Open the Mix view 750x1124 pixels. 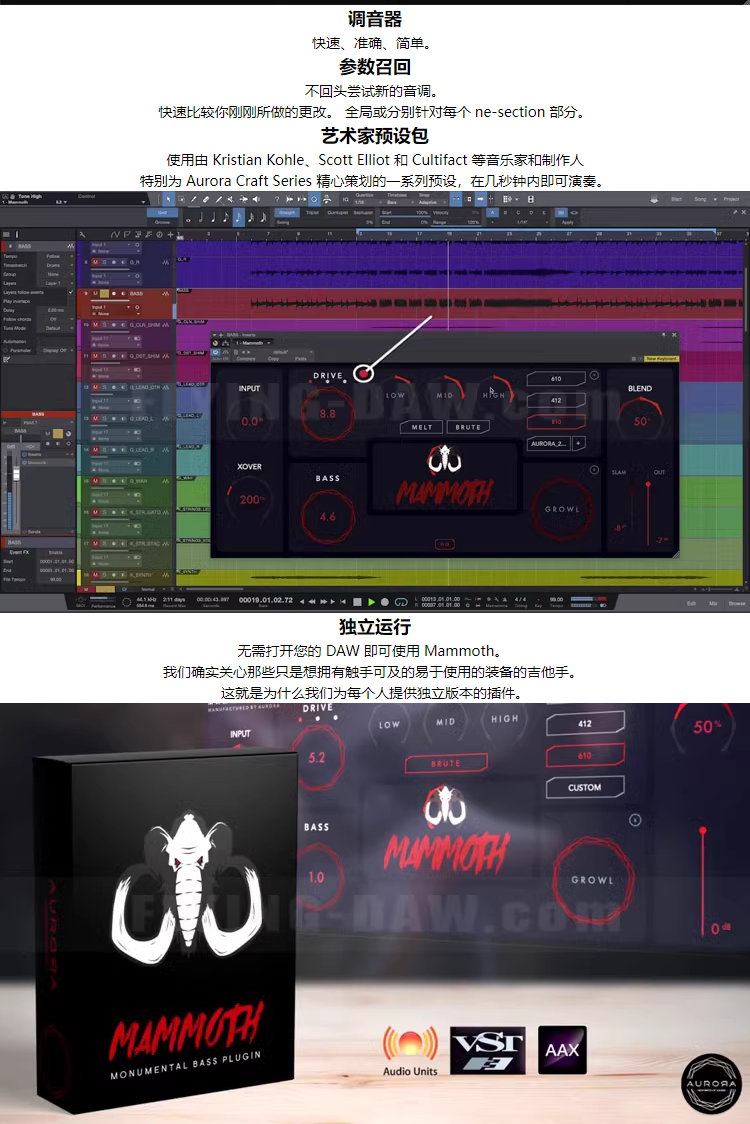pos(713,604)
